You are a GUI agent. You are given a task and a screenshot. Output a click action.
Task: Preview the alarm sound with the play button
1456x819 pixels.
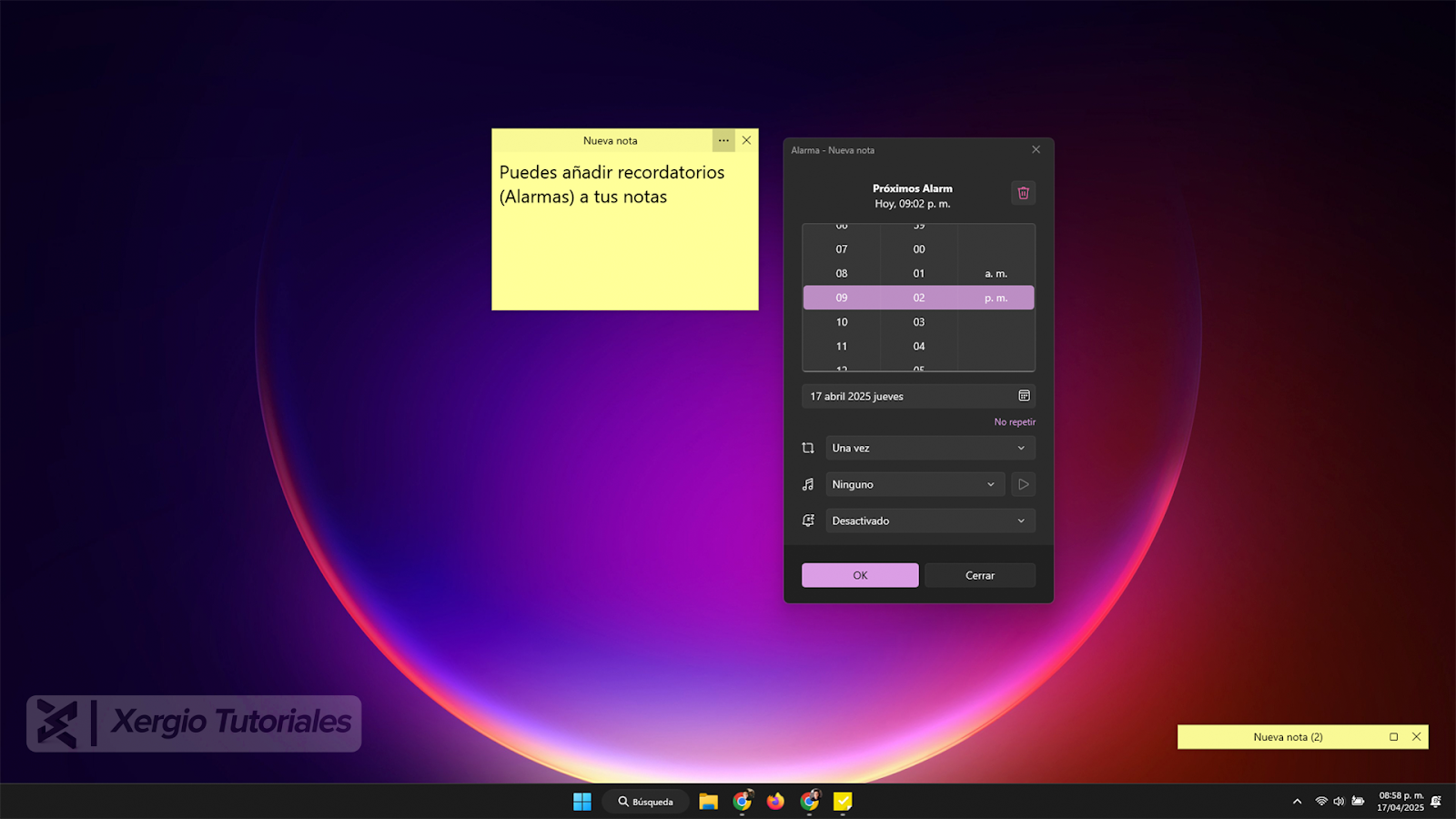(1023, 483)
